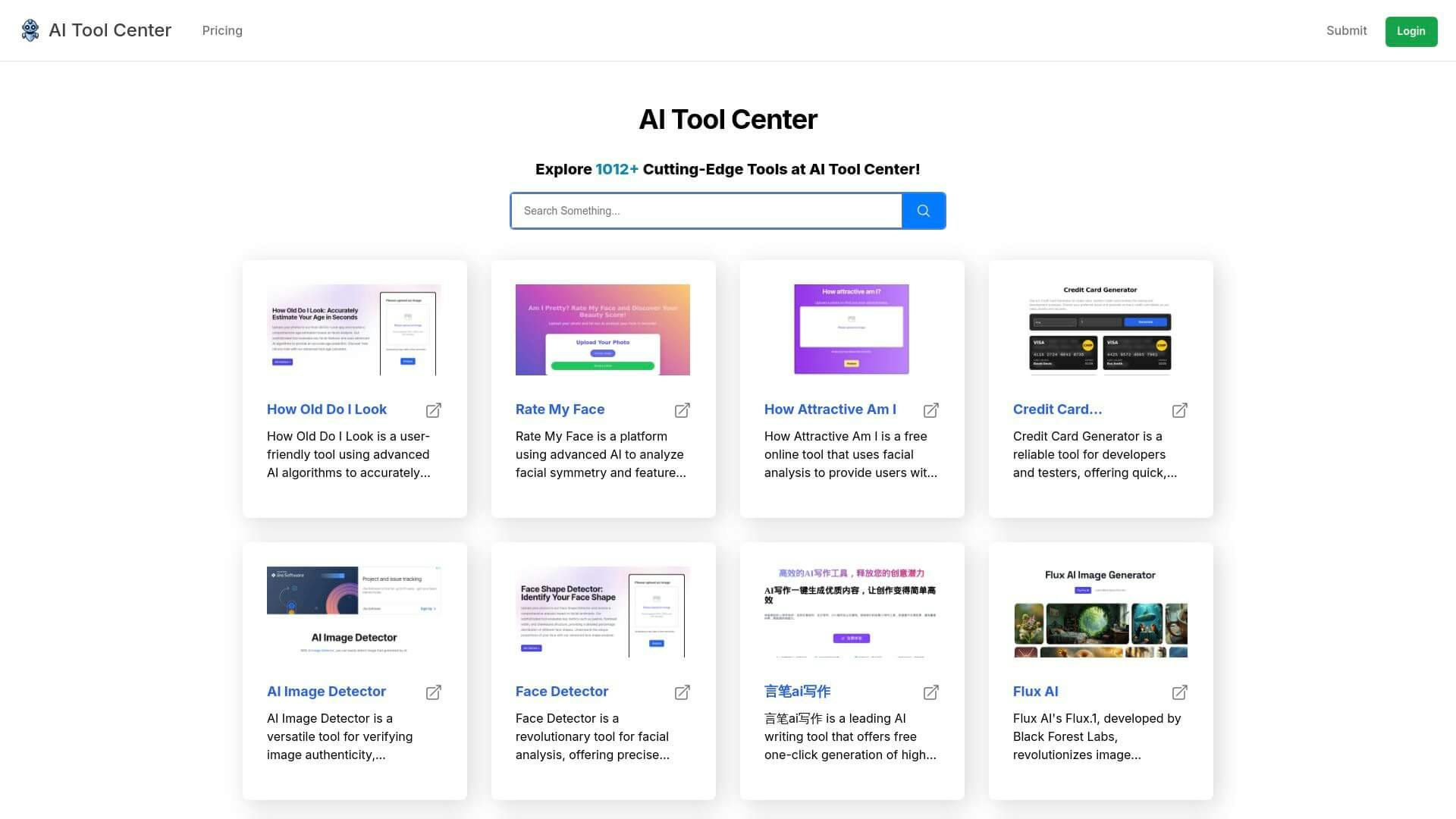Open the Face Detector title link
The image size is (1456, 819).
click(562, 692)
